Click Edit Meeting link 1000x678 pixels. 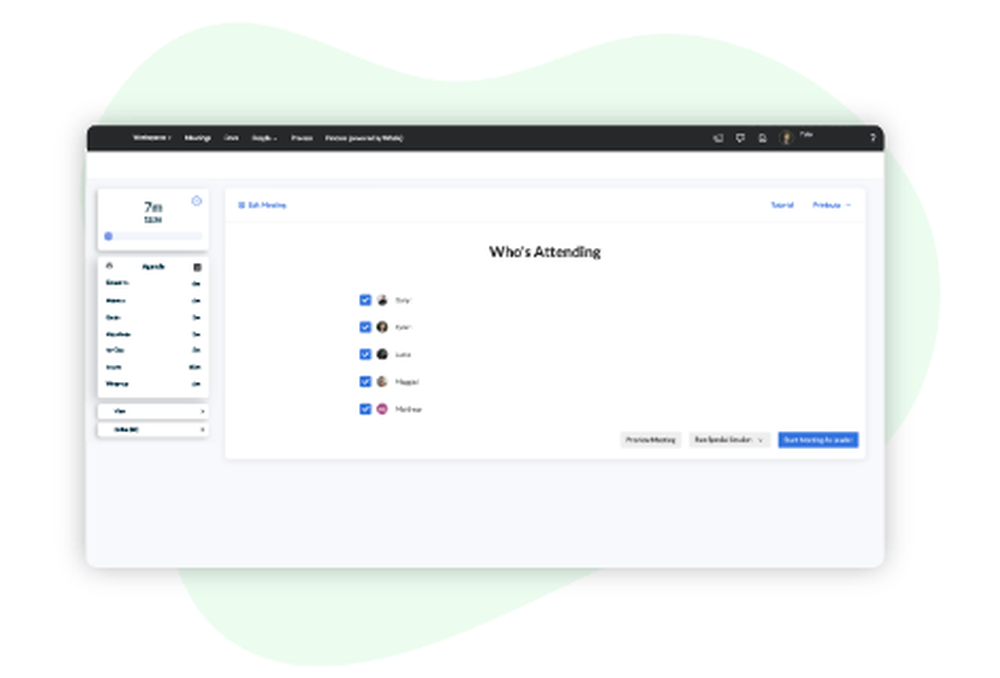coord(262,205)
